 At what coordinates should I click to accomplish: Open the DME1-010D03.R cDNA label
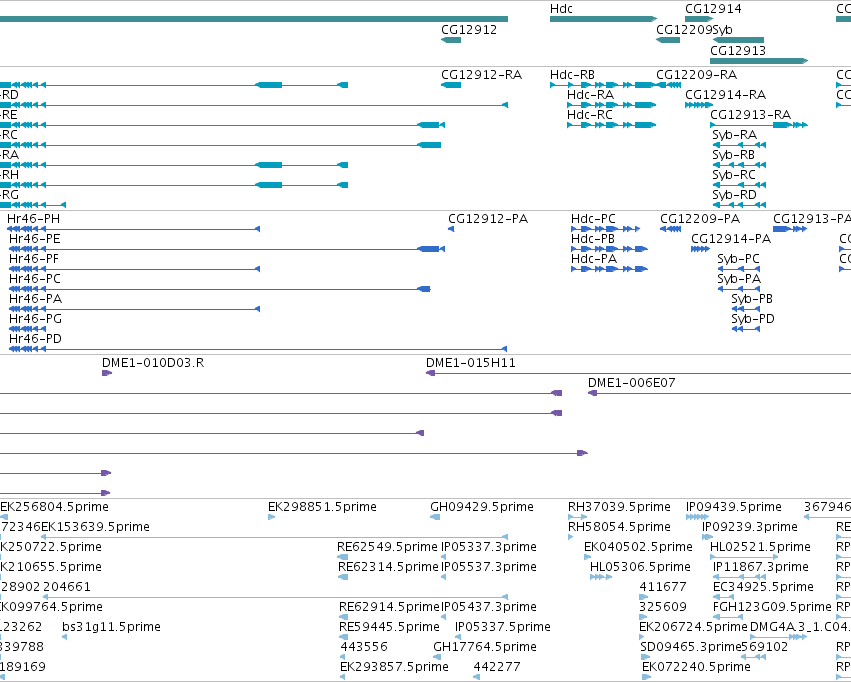coord(153,363)
